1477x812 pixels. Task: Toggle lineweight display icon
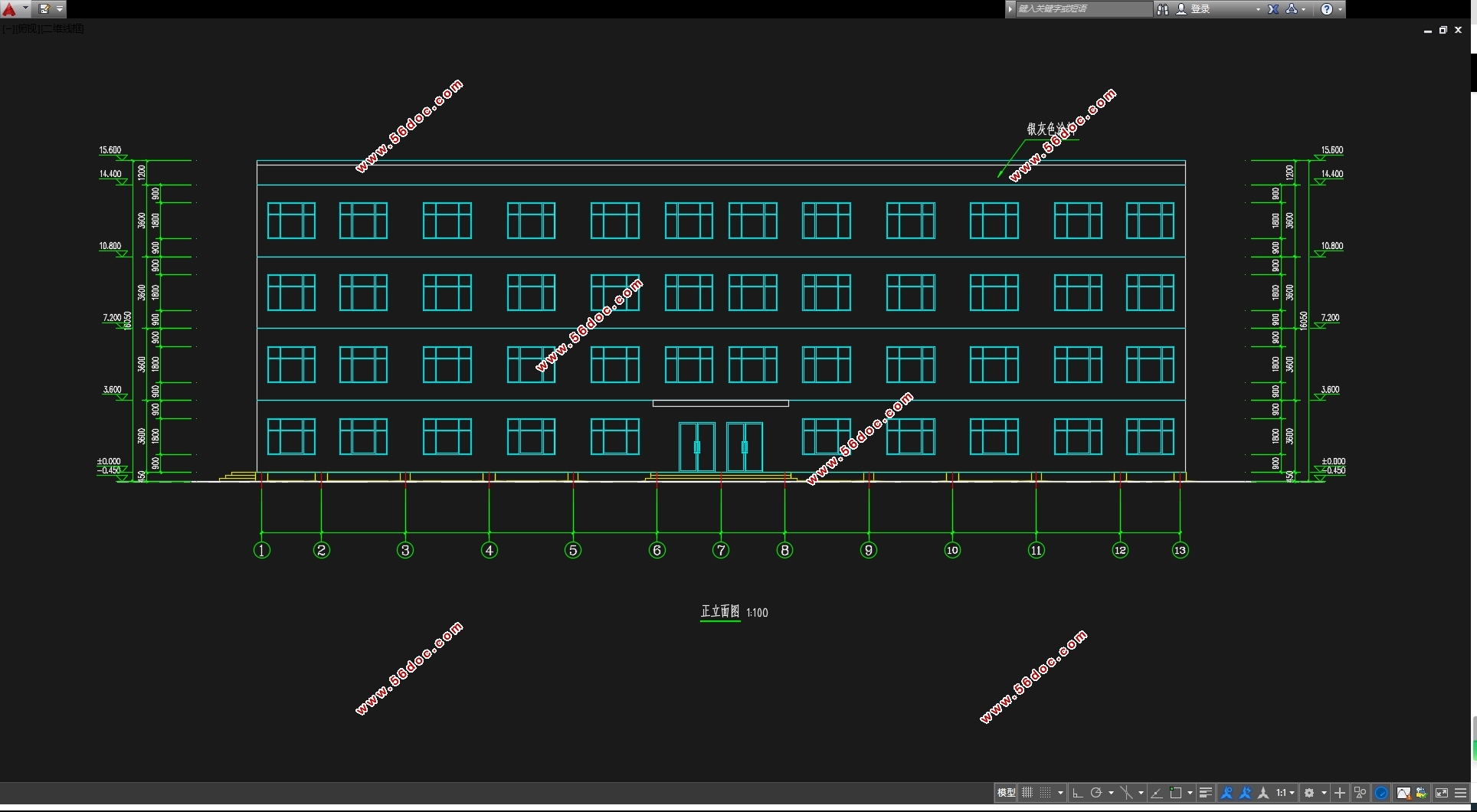[x=1206, y=793]
